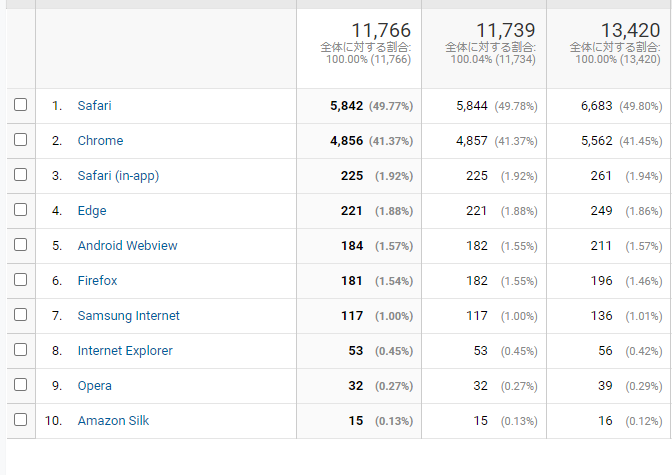Click the total value 13,420
672x475 pixels.
pyautogui.click(x=630, y=30)
